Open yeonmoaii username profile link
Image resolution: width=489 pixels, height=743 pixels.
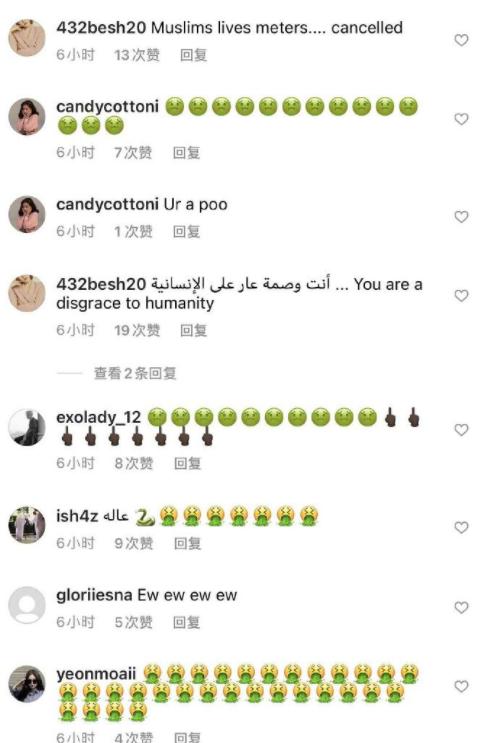(96, 674)
